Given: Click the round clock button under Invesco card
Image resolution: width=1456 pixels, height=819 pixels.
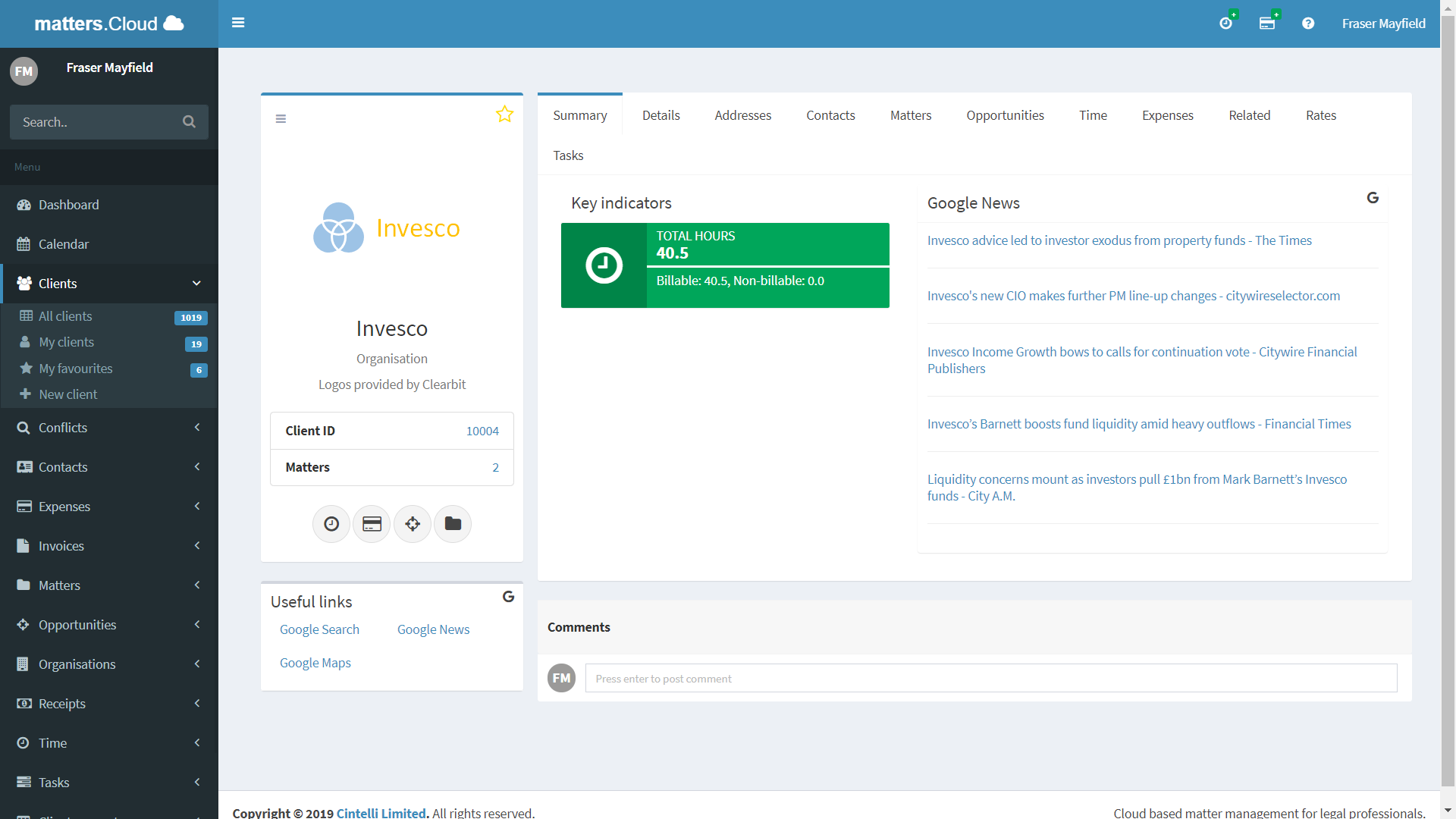Looking at the screenshot, I should point(331,524).
